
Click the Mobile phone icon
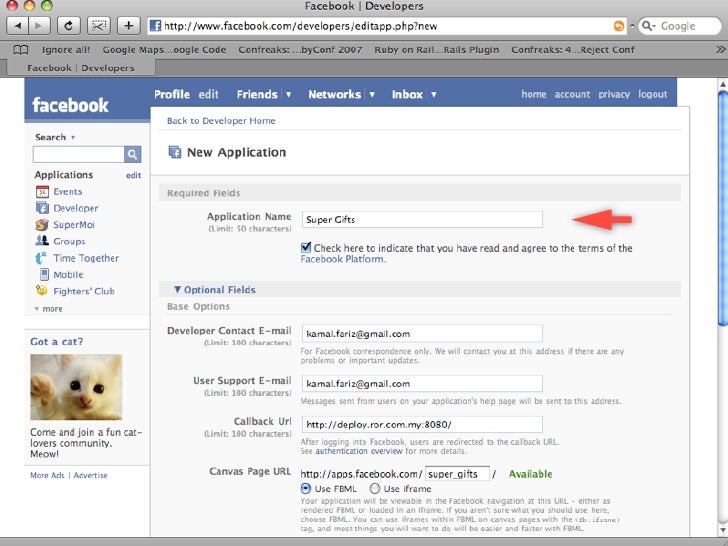pyautogui.click(x=44, y=274)
